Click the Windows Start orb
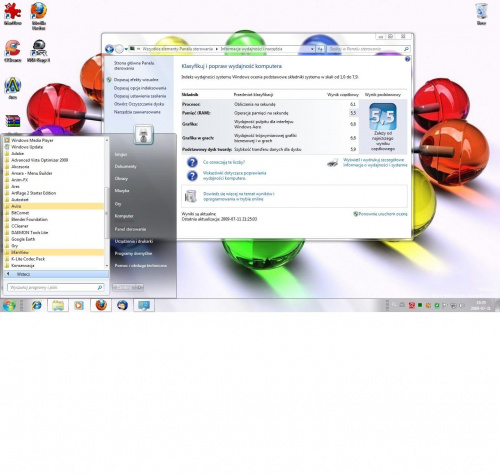The height and width of the screenshot is (474, 500). [9, 305]
